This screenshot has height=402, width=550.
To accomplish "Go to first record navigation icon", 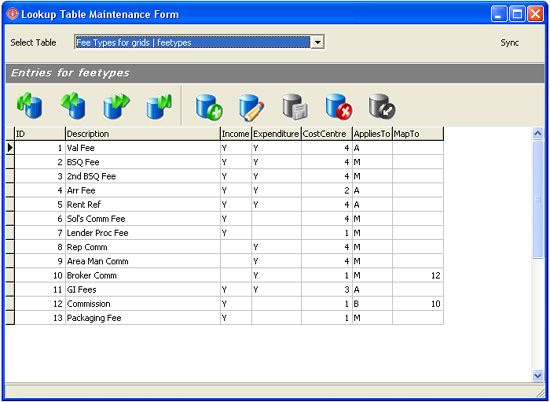I will pos(29,106).
